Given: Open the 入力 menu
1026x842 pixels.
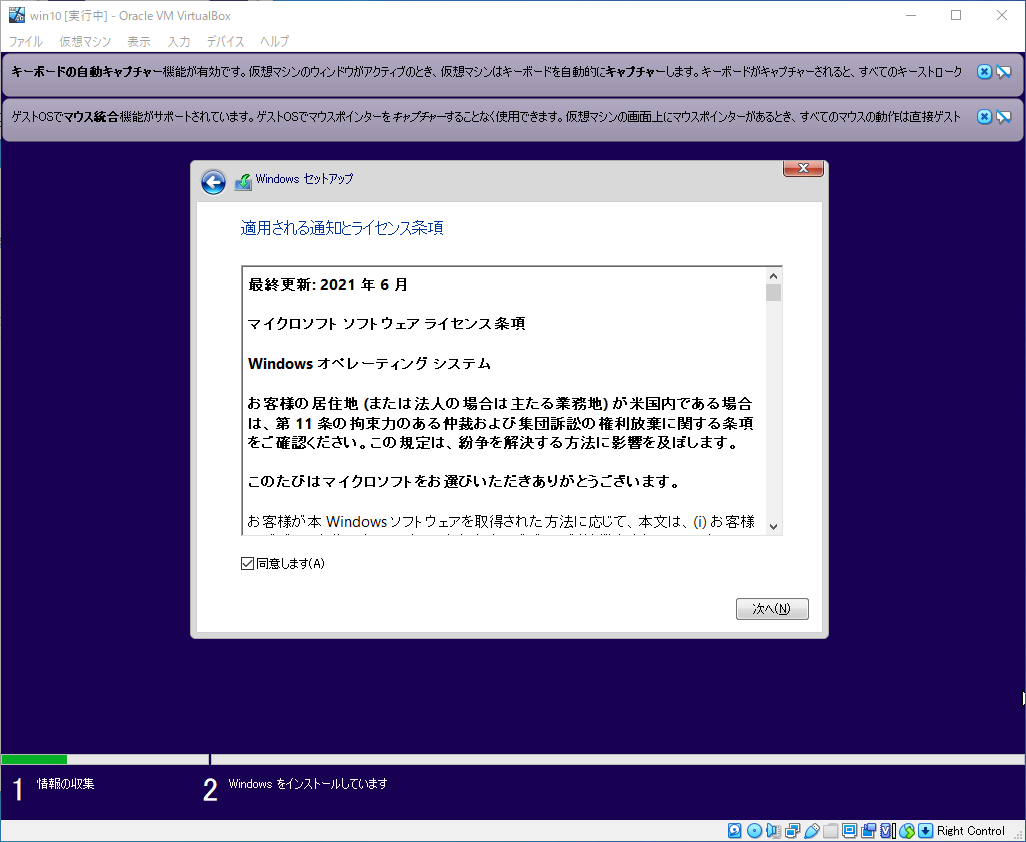Looking at the screenshot, I should (x=179, y=41).
